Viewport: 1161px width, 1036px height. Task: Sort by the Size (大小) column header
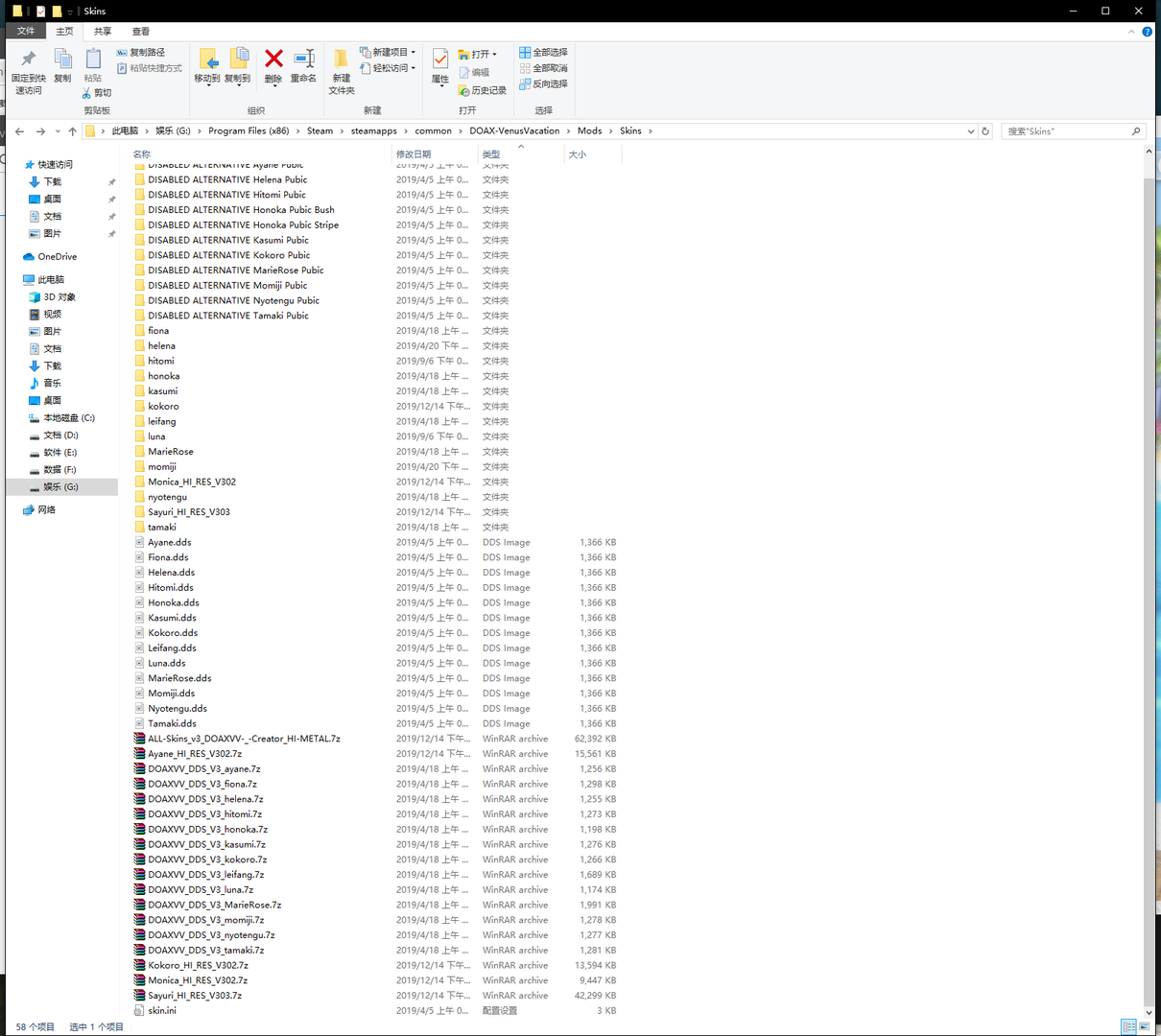(577, 153)
